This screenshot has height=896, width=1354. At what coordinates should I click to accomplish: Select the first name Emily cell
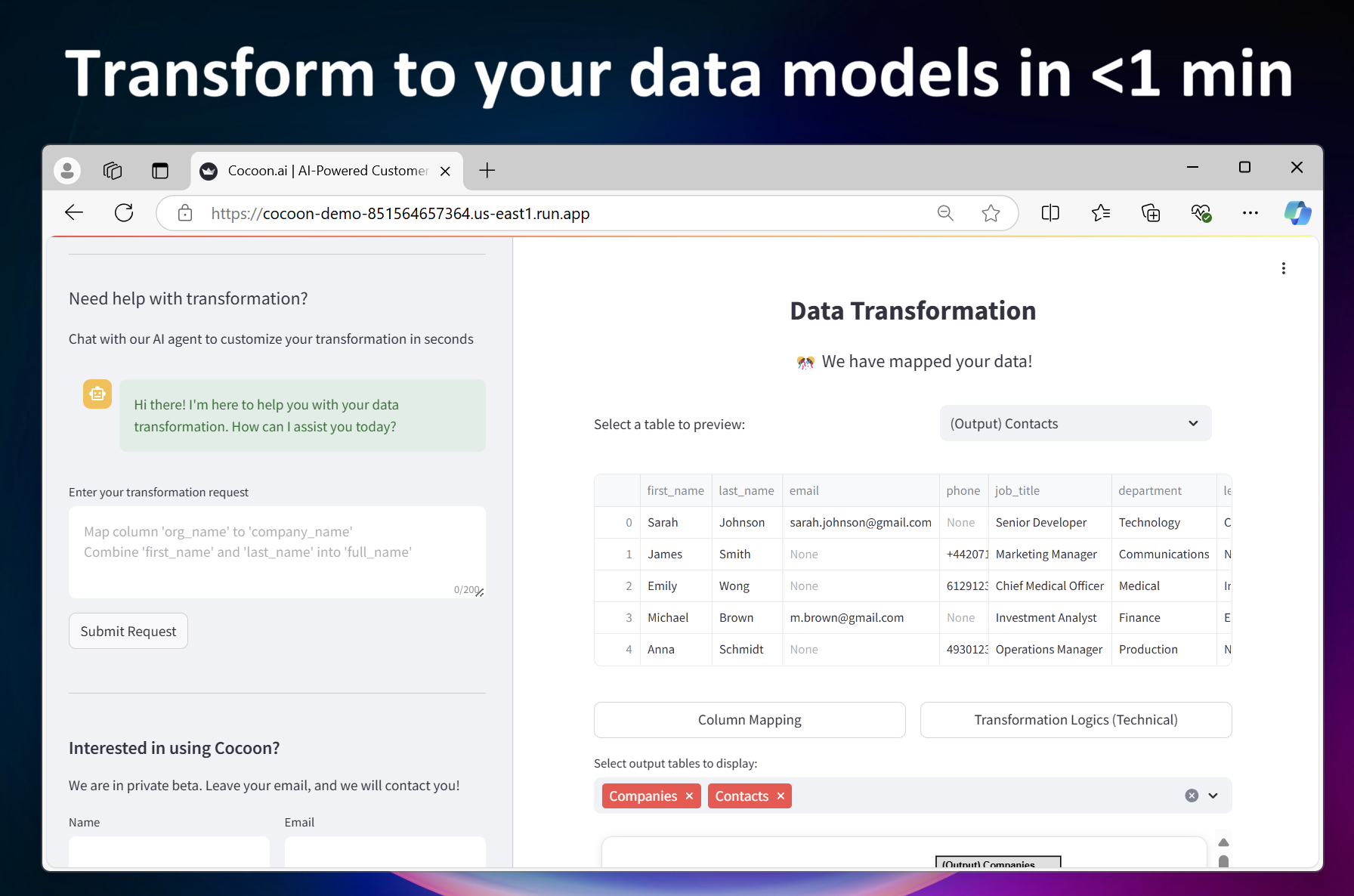tap(675, 585)
